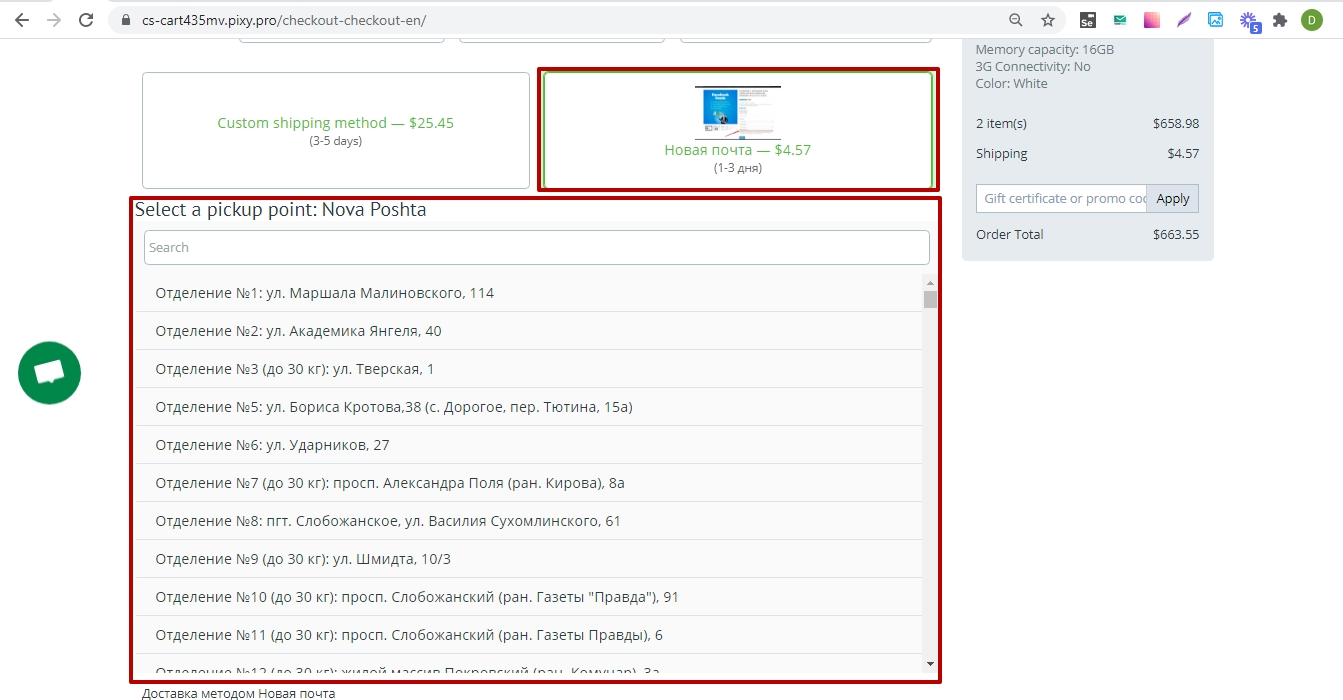Open the pink gradient extension icon
Image resolution: width=1343 pixels, height=700 pixels.
1152,20
